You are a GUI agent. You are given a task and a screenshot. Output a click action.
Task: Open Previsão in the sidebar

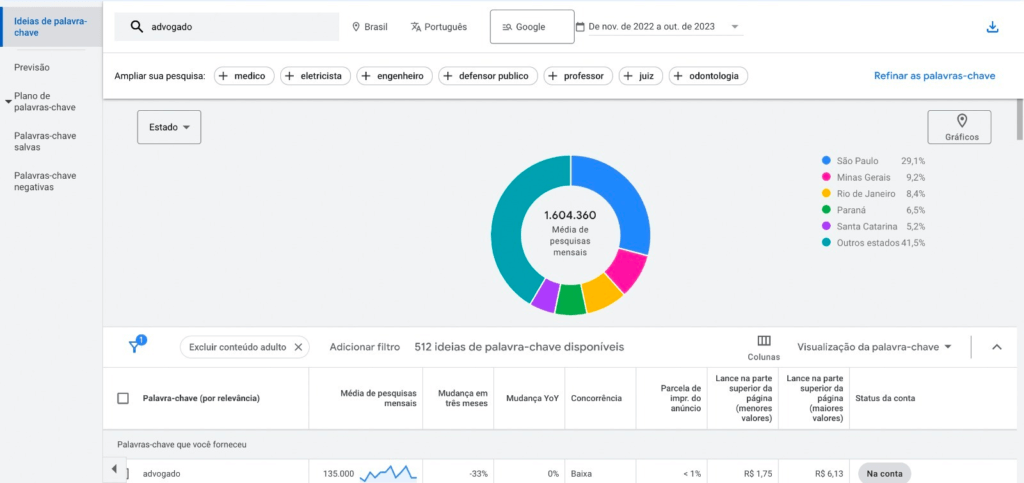coord(32,67)
